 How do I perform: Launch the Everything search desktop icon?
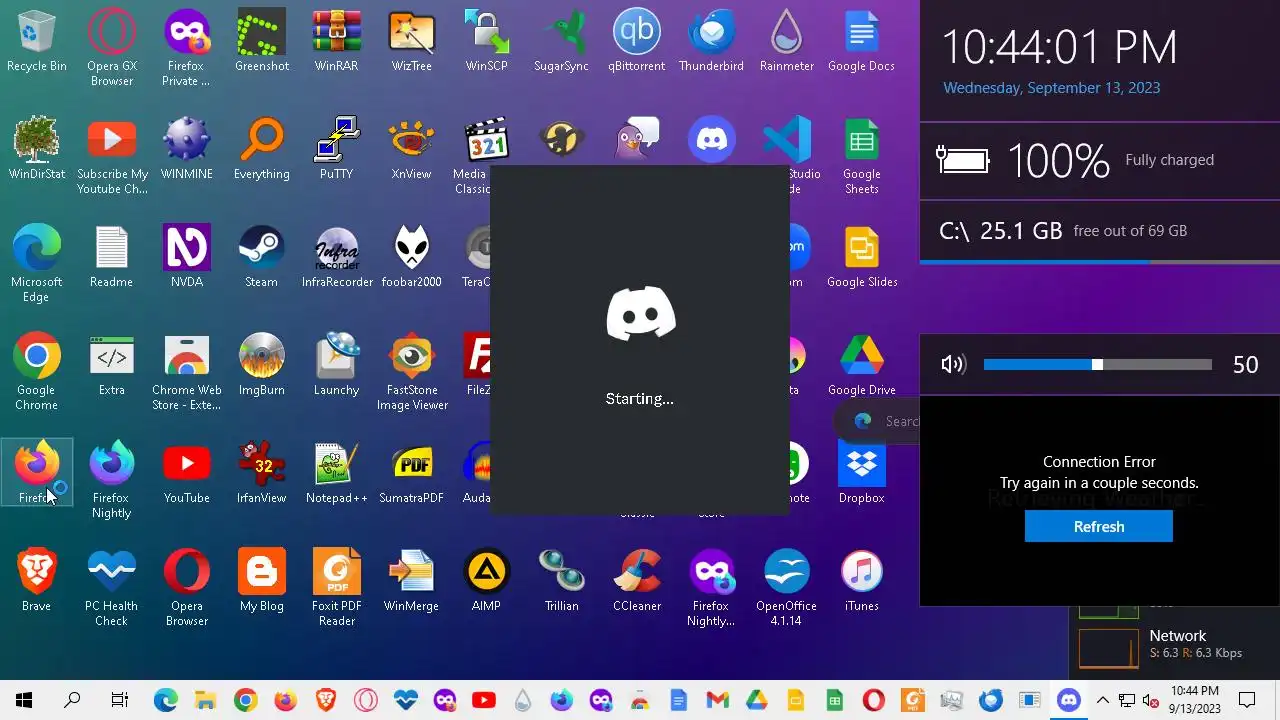click(261, 150)
